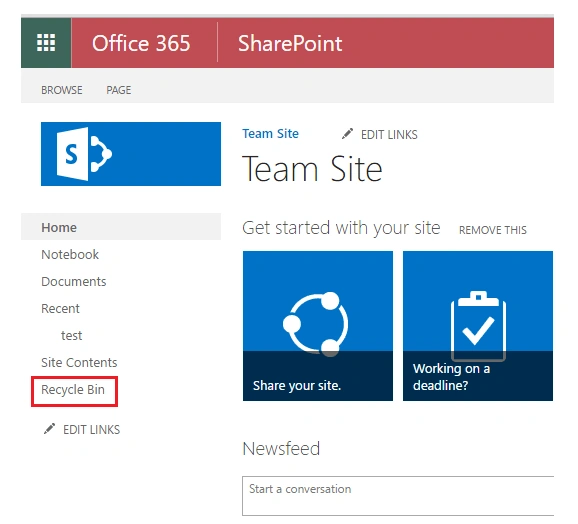Viewport: 578px width, 524px height.
Task: Open the Recycle Bin link
Action: [x=73, y=389]
